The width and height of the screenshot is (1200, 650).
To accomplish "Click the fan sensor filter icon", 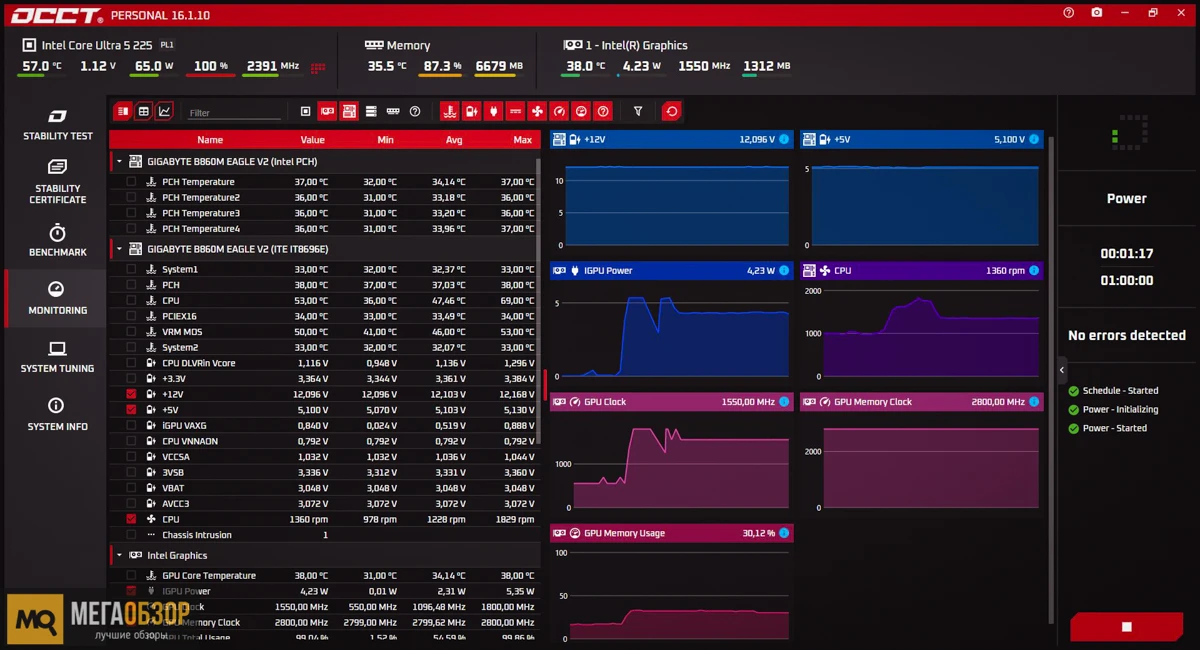I will pyautogui.click(x=537, y=111).
